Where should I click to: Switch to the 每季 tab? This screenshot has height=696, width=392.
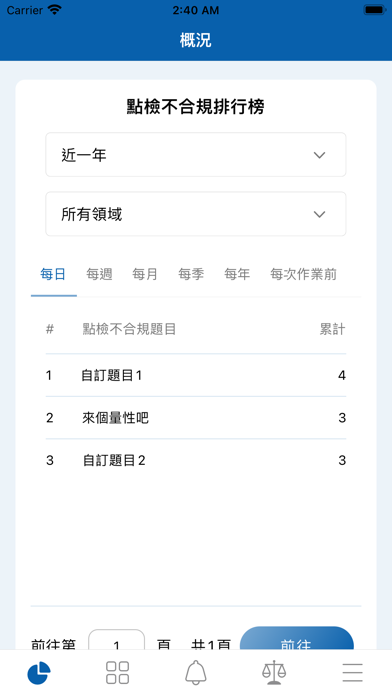(x=191, y=274)
